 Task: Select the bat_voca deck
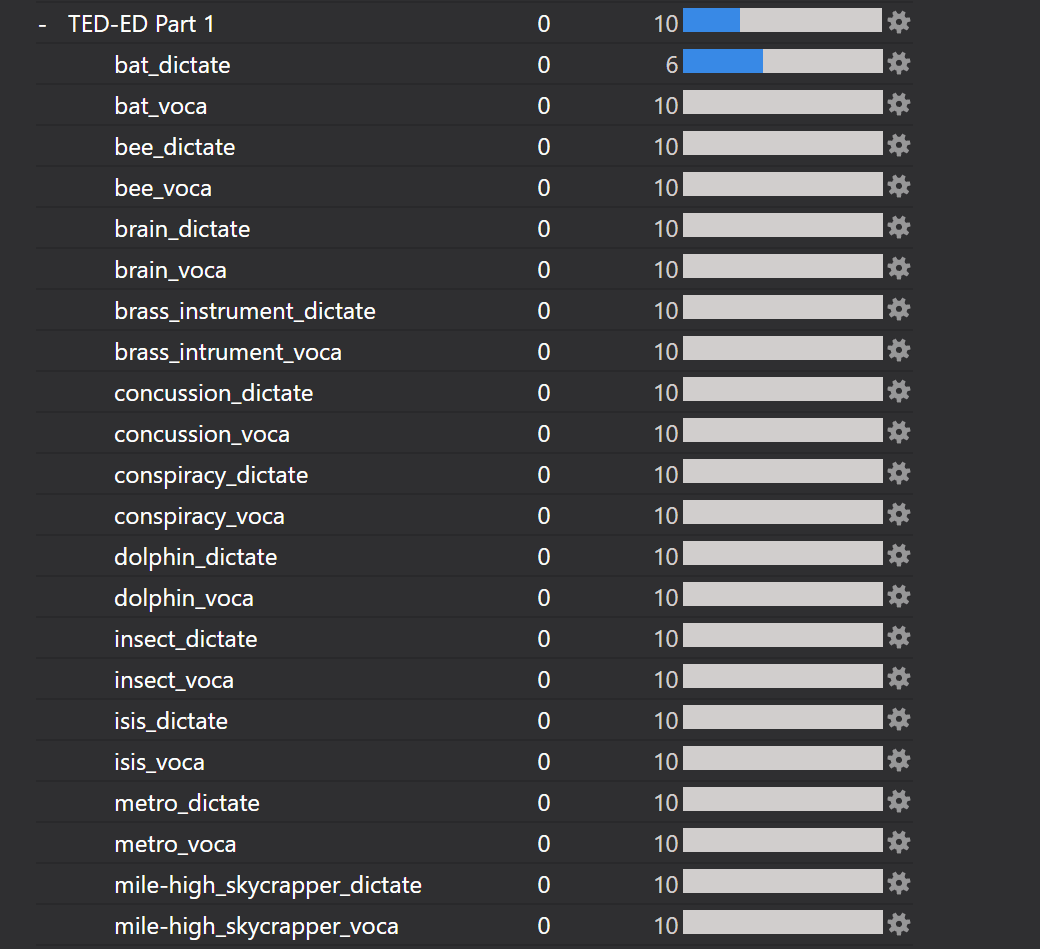[161, 106]
